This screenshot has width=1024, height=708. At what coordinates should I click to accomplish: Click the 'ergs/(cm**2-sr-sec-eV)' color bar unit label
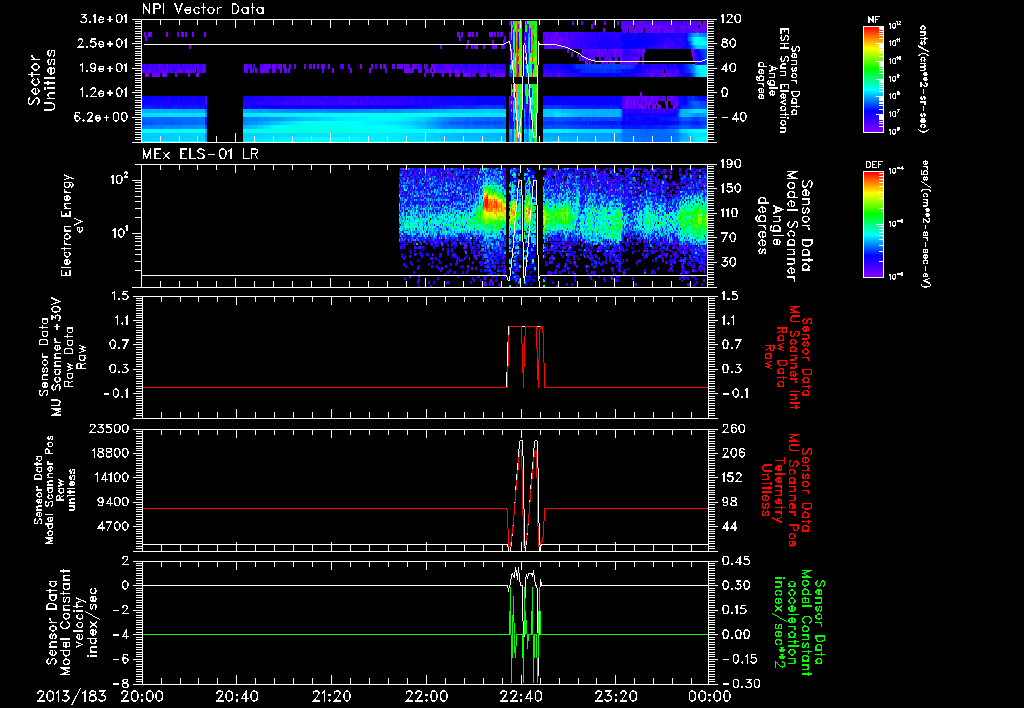click(925, 224)
